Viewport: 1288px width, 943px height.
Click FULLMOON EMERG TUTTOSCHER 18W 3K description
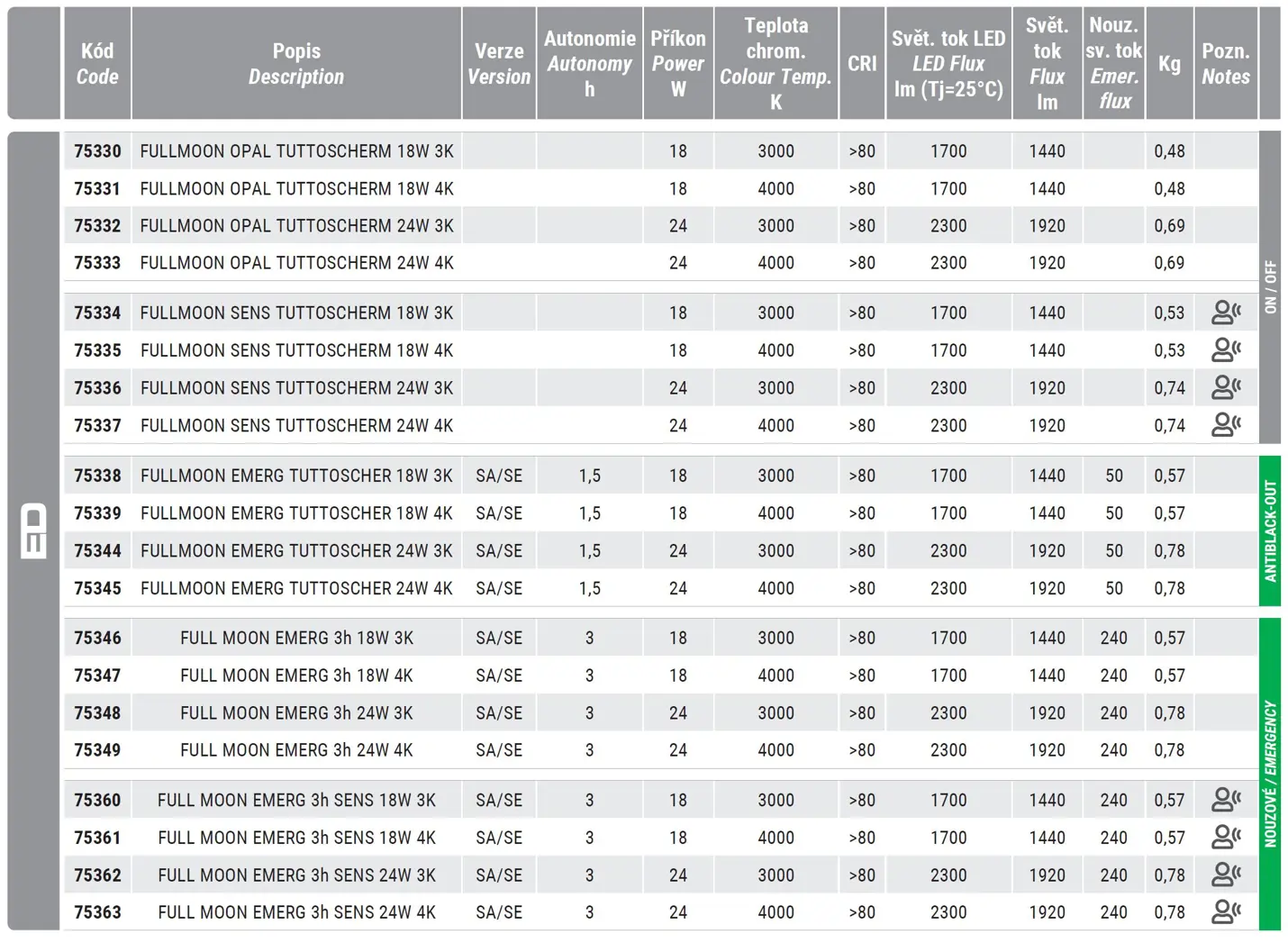pyautogui.click(x=296, y=476)
